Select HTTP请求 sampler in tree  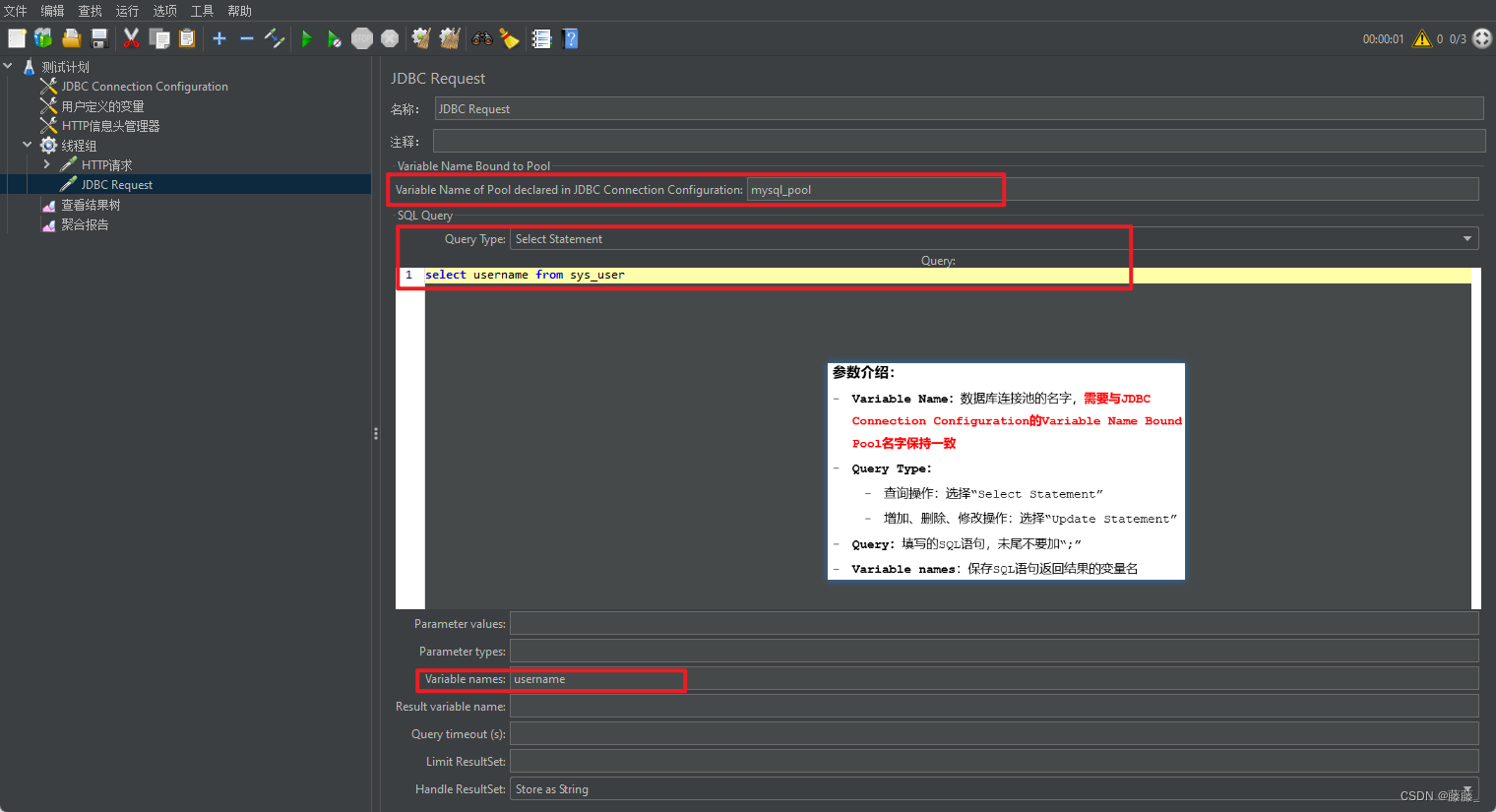[x=106, y=165]
